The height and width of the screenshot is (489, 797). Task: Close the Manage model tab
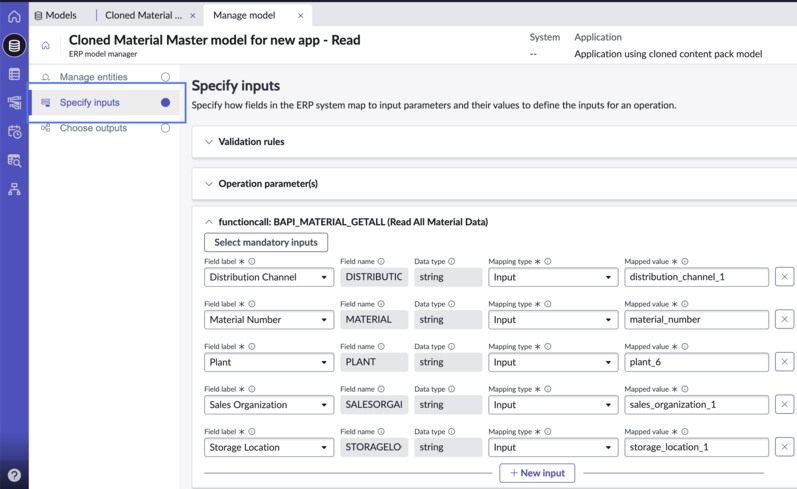(x=300, y=16)
